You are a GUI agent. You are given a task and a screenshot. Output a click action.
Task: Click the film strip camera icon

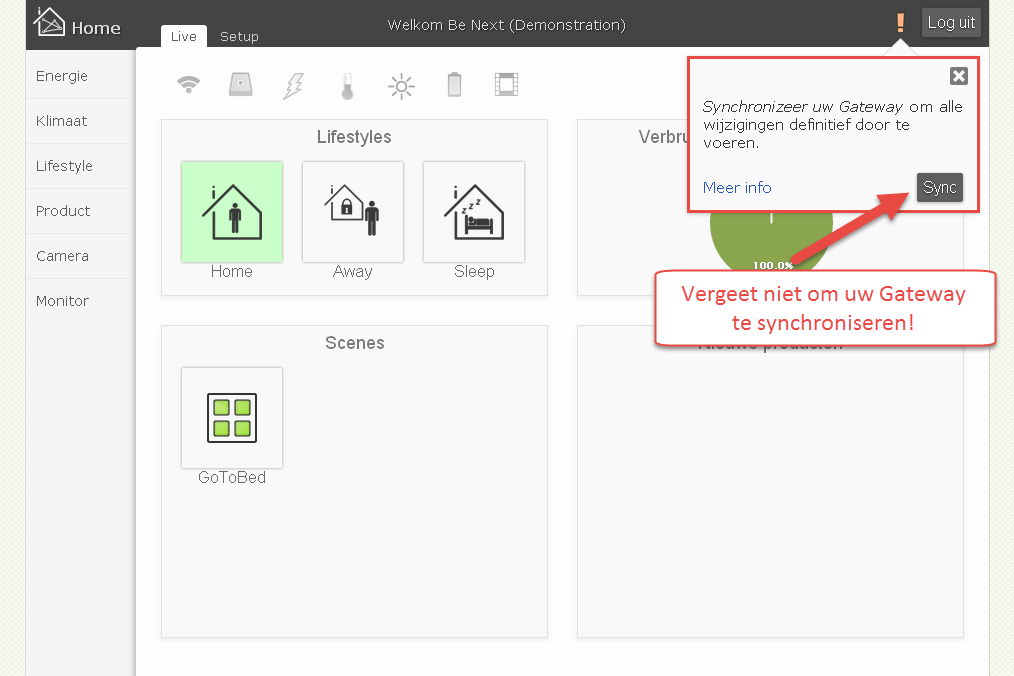[x=506, y=86]
